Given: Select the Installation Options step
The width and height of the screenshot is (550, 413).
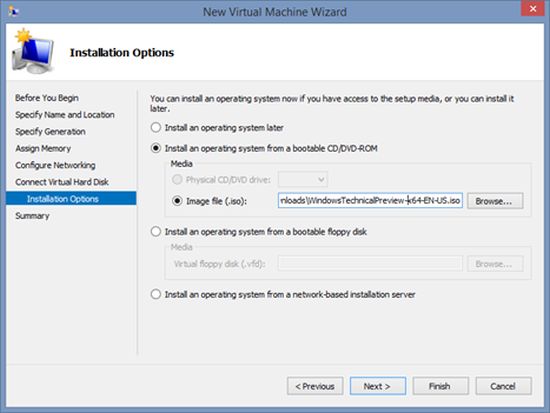Looking at the screenshot, I should (71, 199).
